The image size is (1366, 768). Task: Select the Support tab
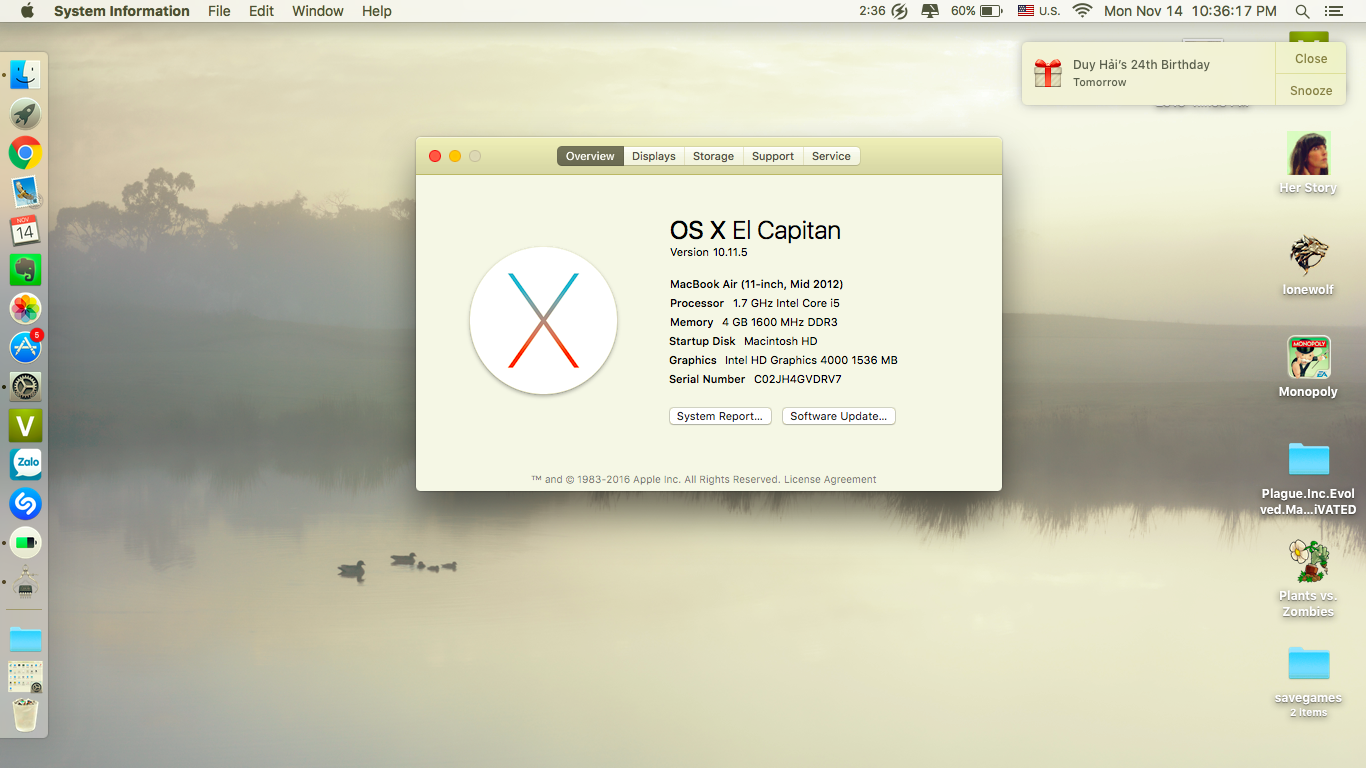773,156
